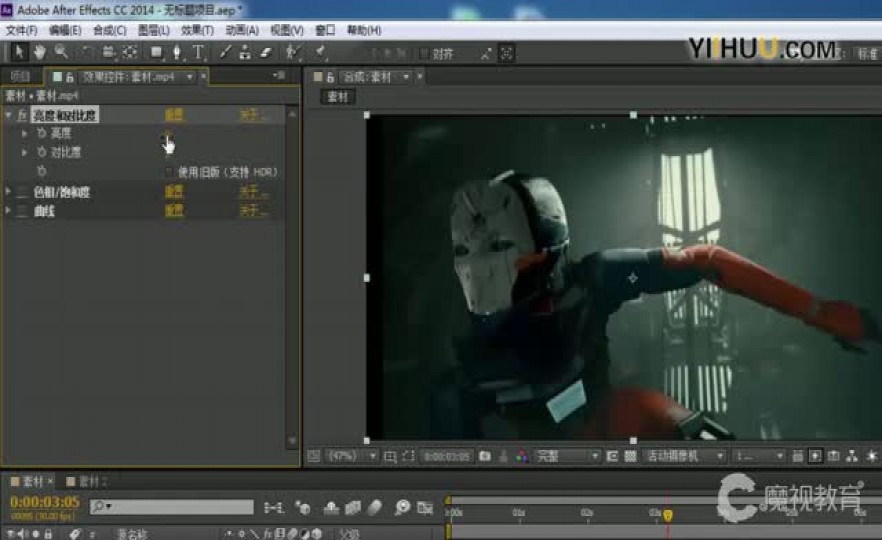Click the 素材 breadcrumb button in the viewer
The image size is (882, 540).
pyautogui.click(x=338, y=97)
